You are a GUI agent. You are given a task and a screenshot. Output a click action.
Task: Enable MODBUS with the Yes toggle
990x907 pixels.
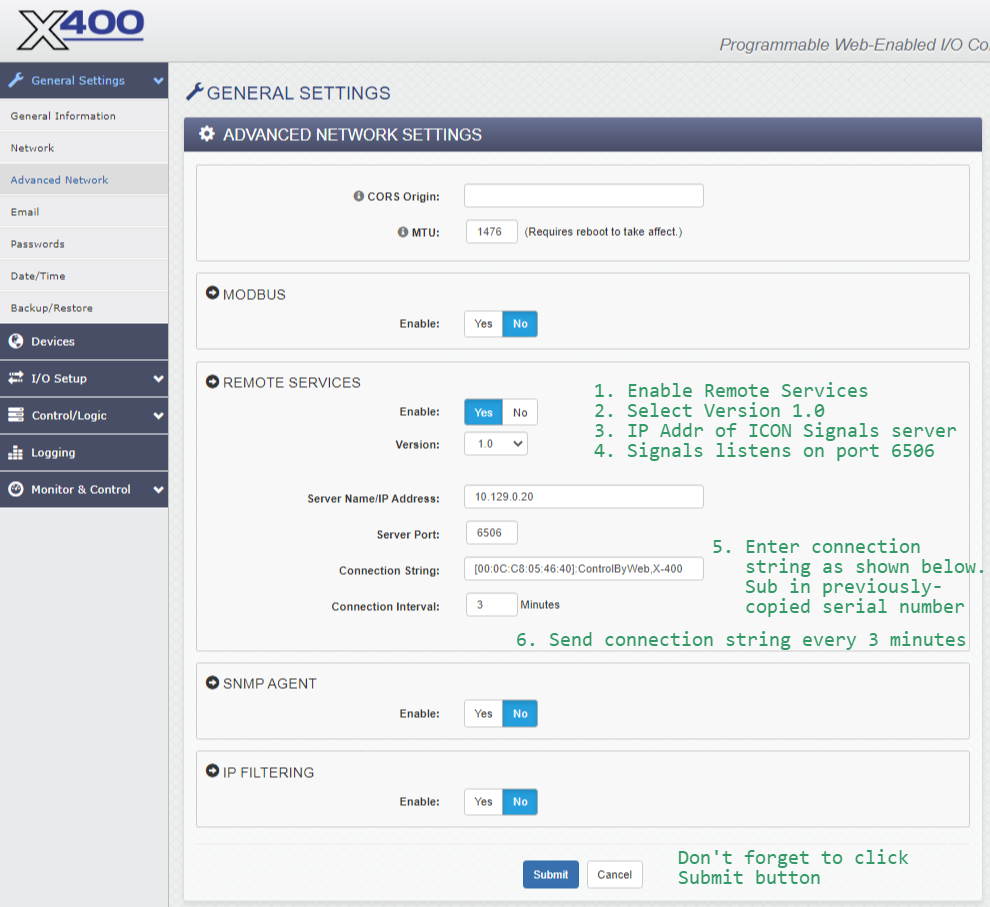pos(483,324)
